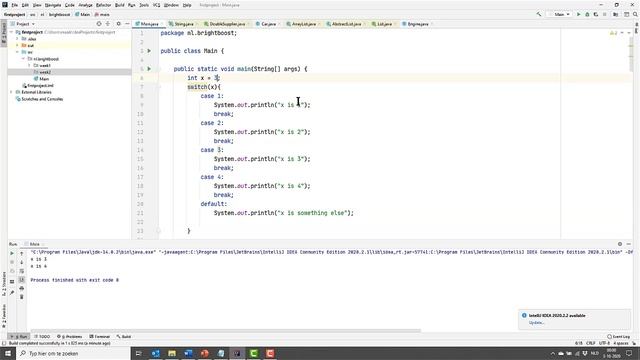This screenshot has width=640, height=360.
Task: Click Search Everywhere magnifier icon
Action: [x=635, y=14]
